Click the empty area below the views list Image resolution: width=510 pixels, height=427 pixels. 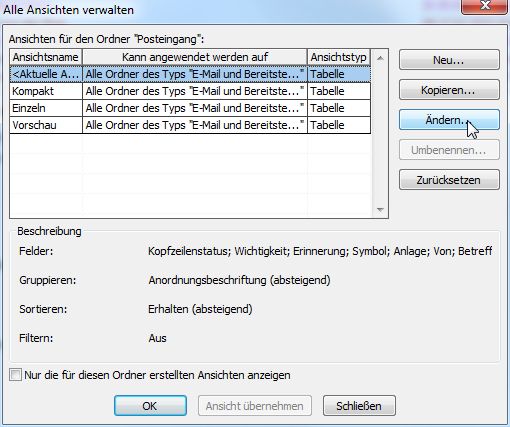[190, 175]
